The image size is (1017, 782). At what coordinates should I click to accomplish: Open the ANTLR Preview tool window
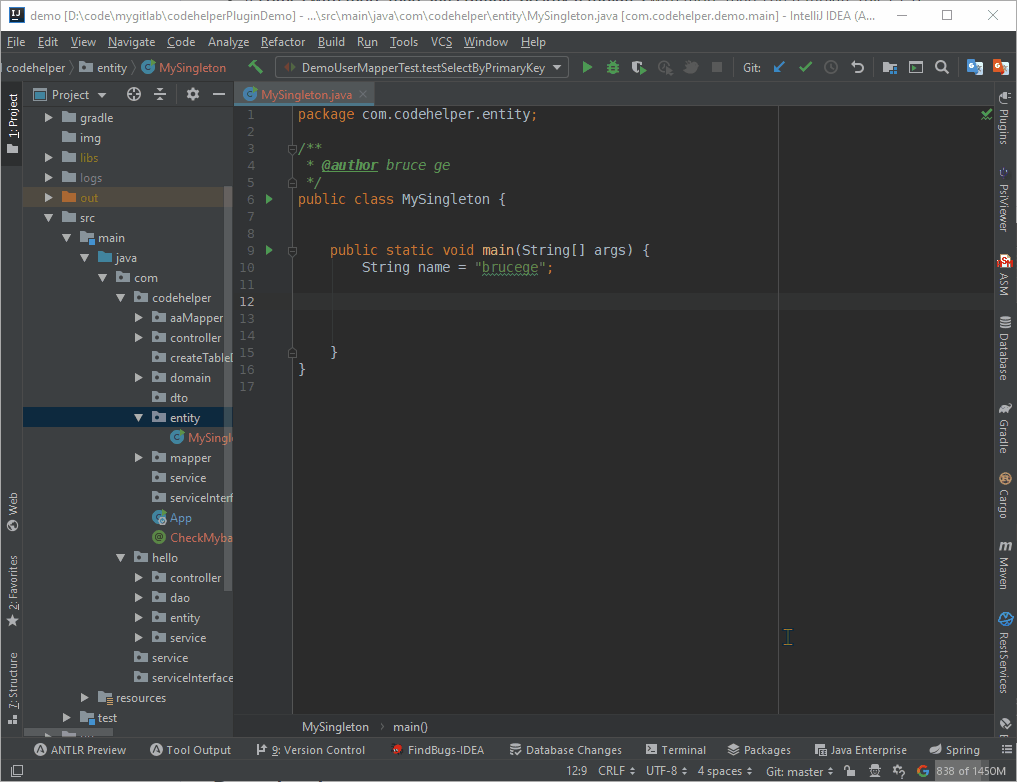point(80,750)
